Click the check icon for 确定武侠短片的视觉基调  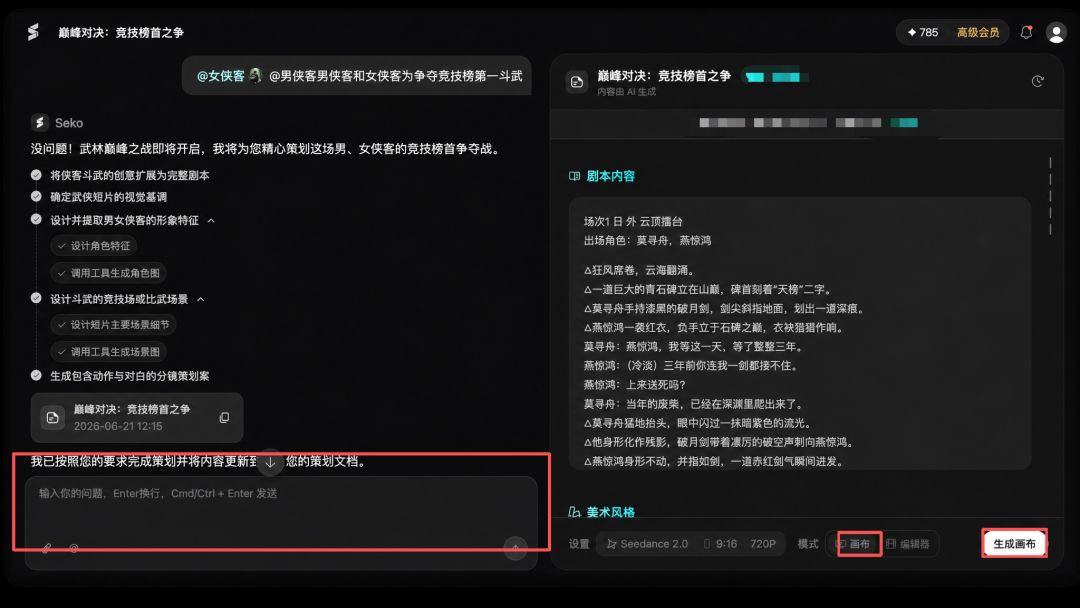(37, 196)
